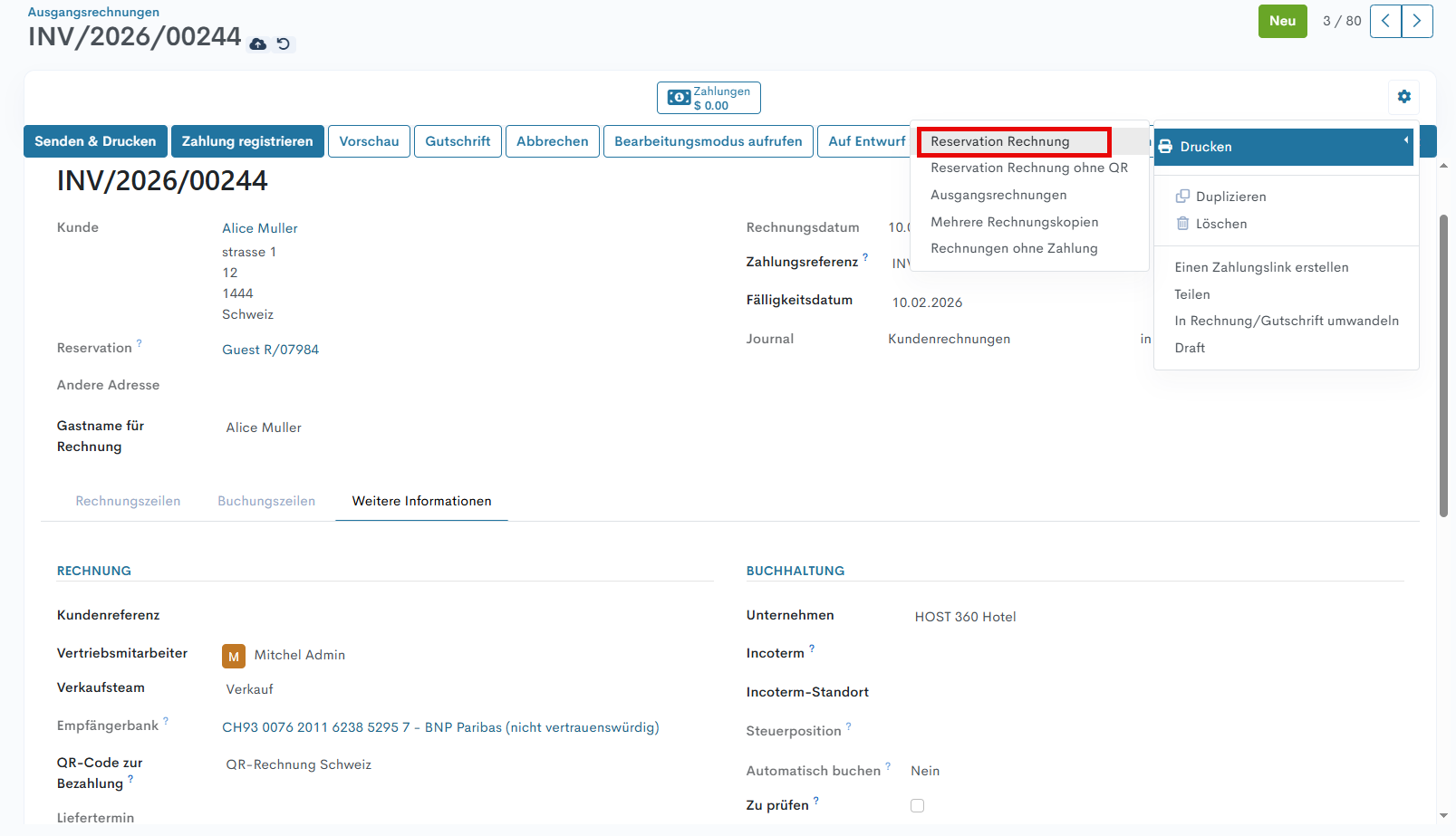Click the discard changes undo icon

click(284, 44)
